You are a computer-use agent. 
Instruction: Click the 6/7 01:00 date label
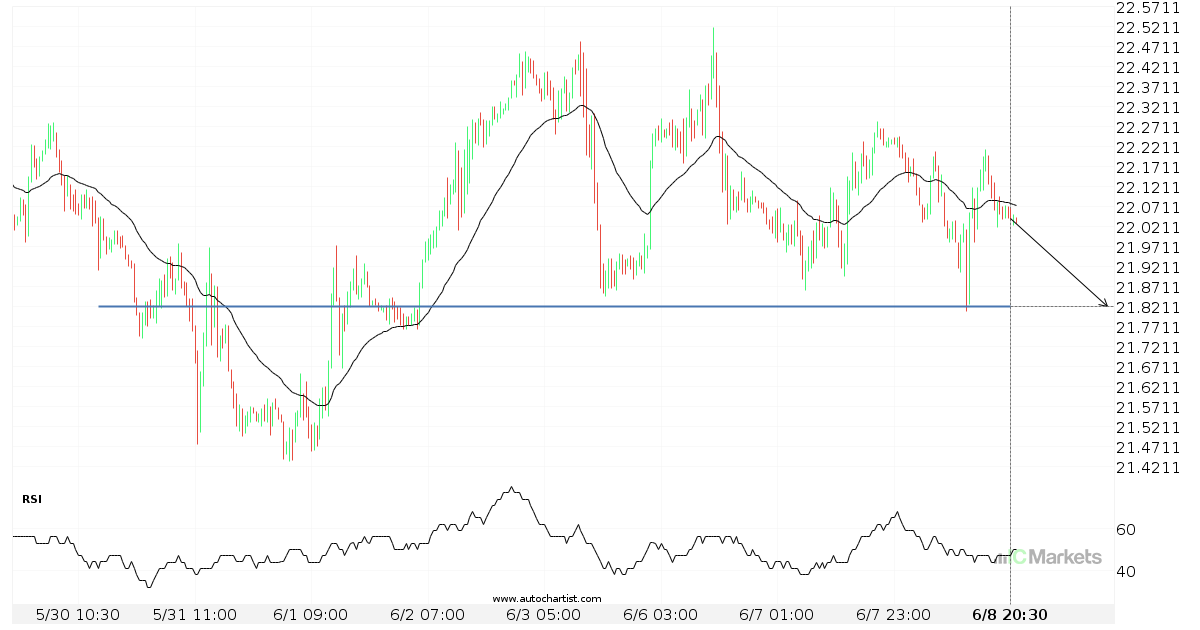pyautogui.click(x=778, y=614)
